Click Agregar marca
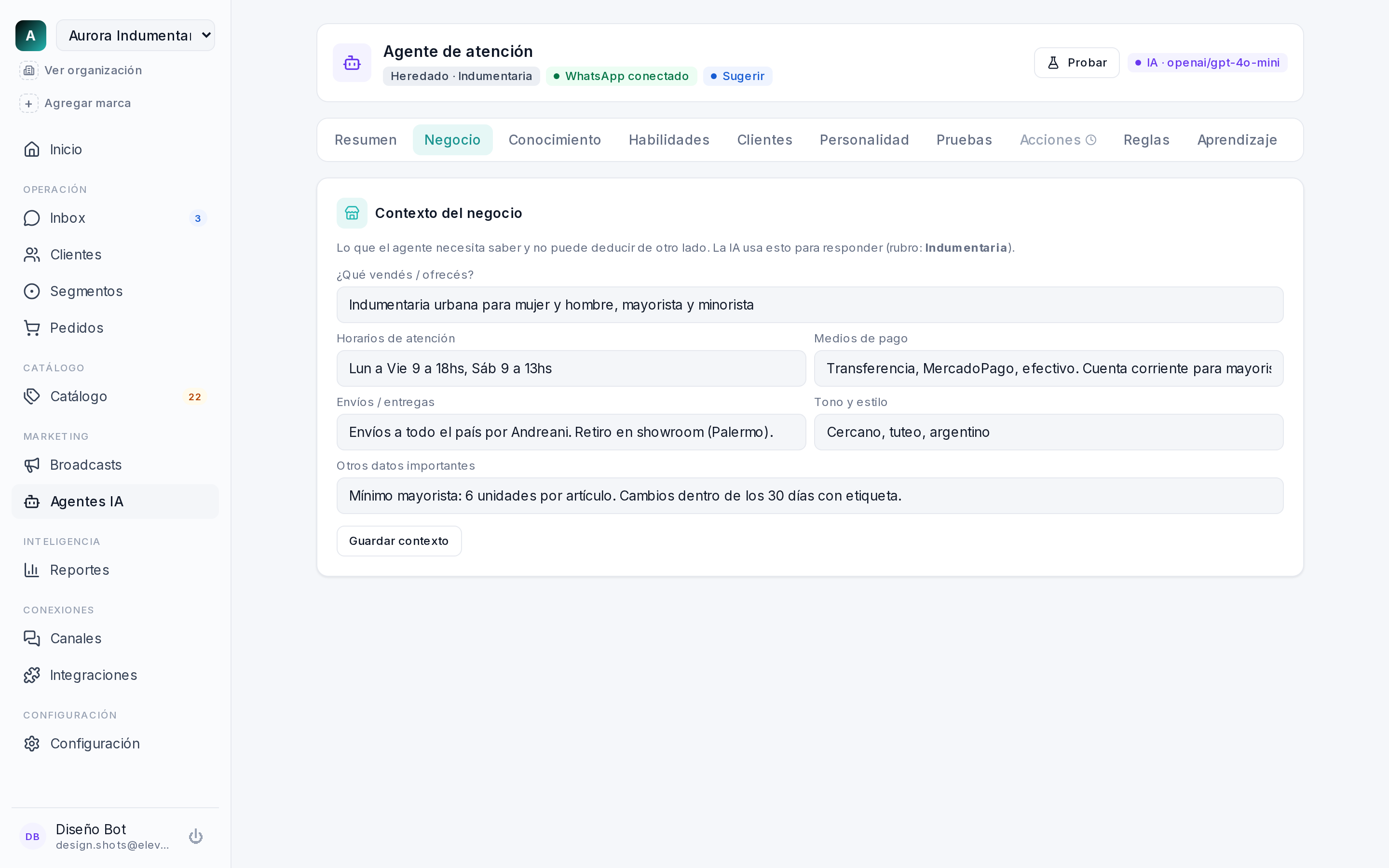The width and height of the screenshot is (1389, 868). (88, 103)
